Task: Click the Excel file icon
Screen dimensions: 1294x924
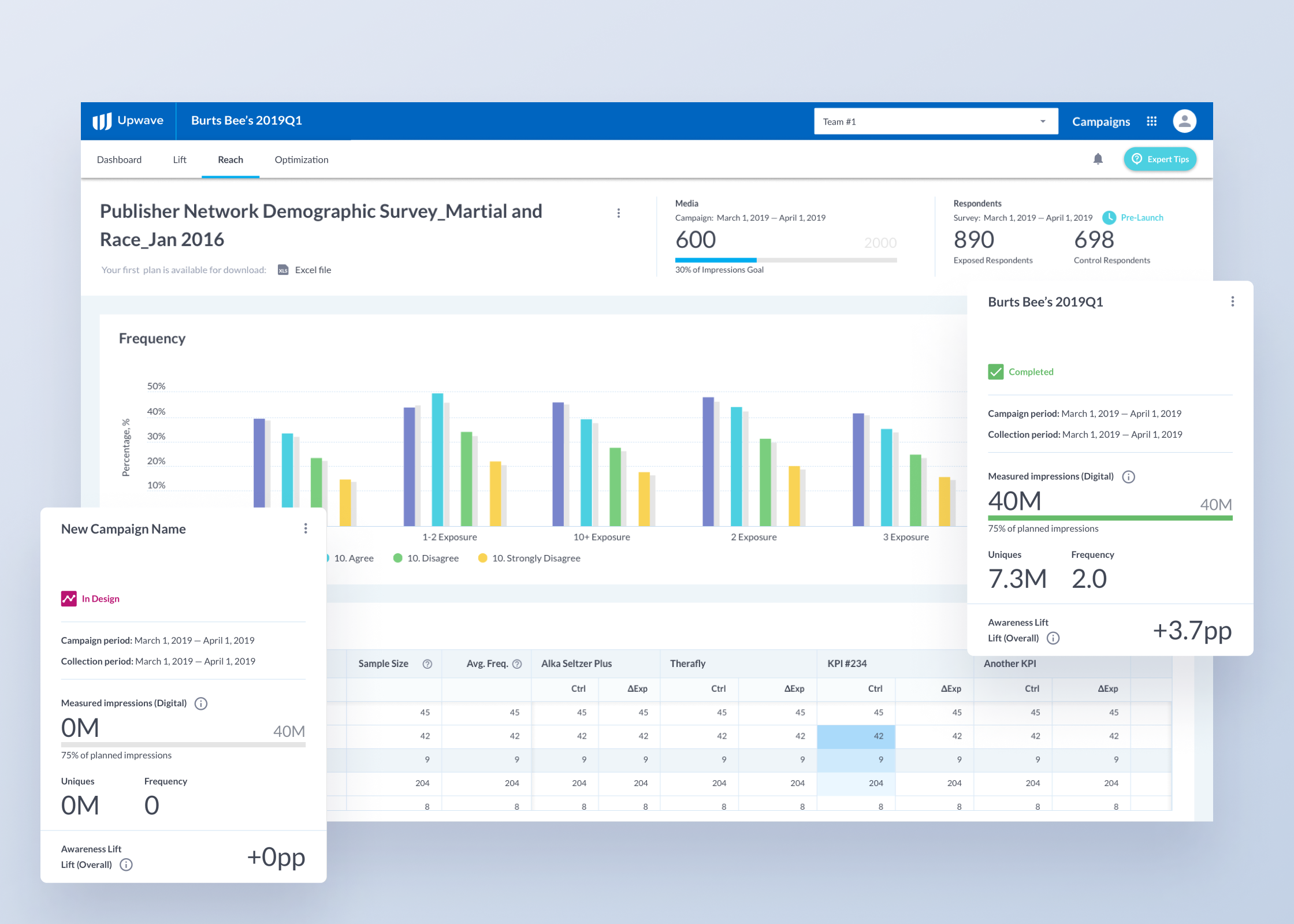Action: coord(283,270)
